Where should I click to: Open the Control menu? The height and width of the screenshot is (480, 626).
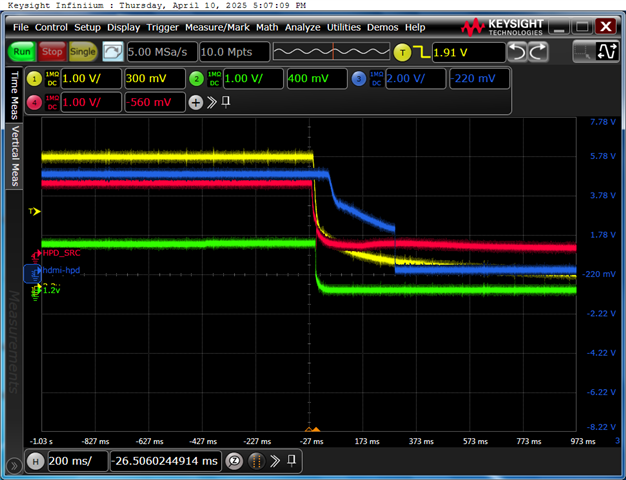pos(51,27)
